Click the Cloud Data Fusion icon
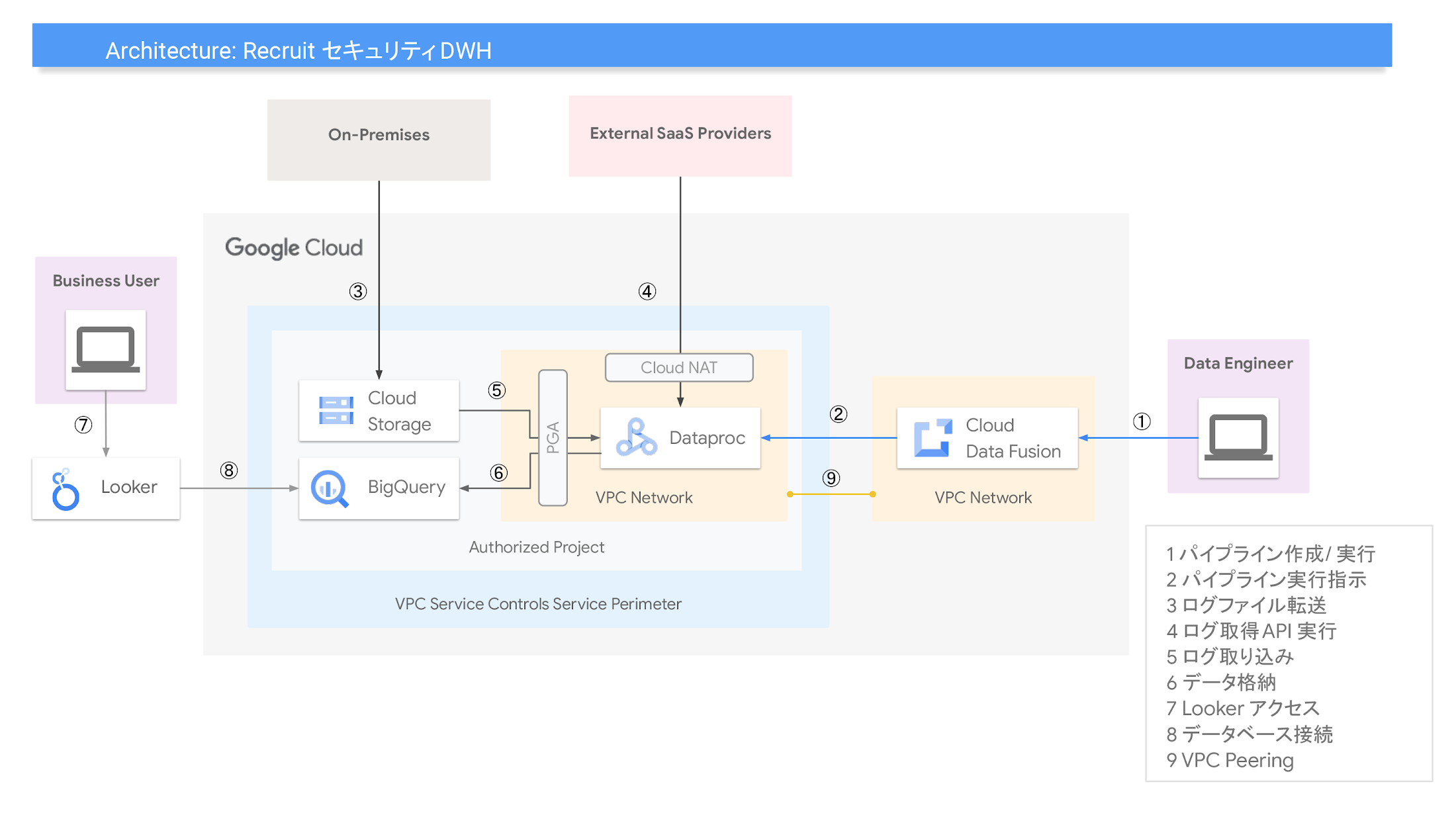The height and width of the screenshot is (819, 1456). [933, 437]
